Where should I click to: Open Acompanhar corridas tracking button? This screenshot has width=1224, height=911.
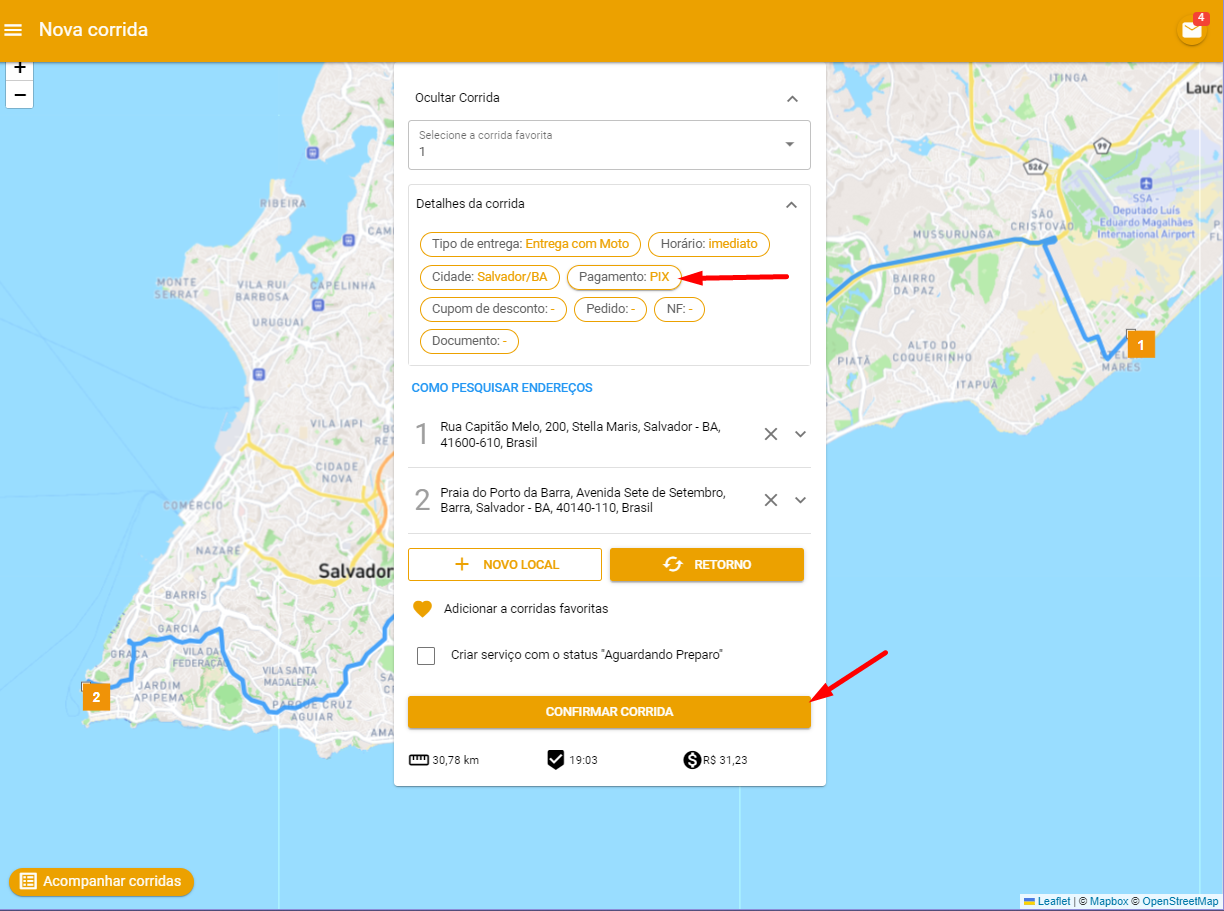pos(101,881)
